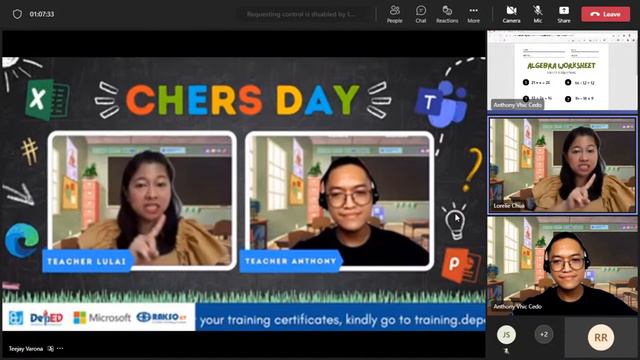The height and width of the screenshot is (360, 640).
Task: Show the +2 overflow participants
Action: (x=544, y=335)
